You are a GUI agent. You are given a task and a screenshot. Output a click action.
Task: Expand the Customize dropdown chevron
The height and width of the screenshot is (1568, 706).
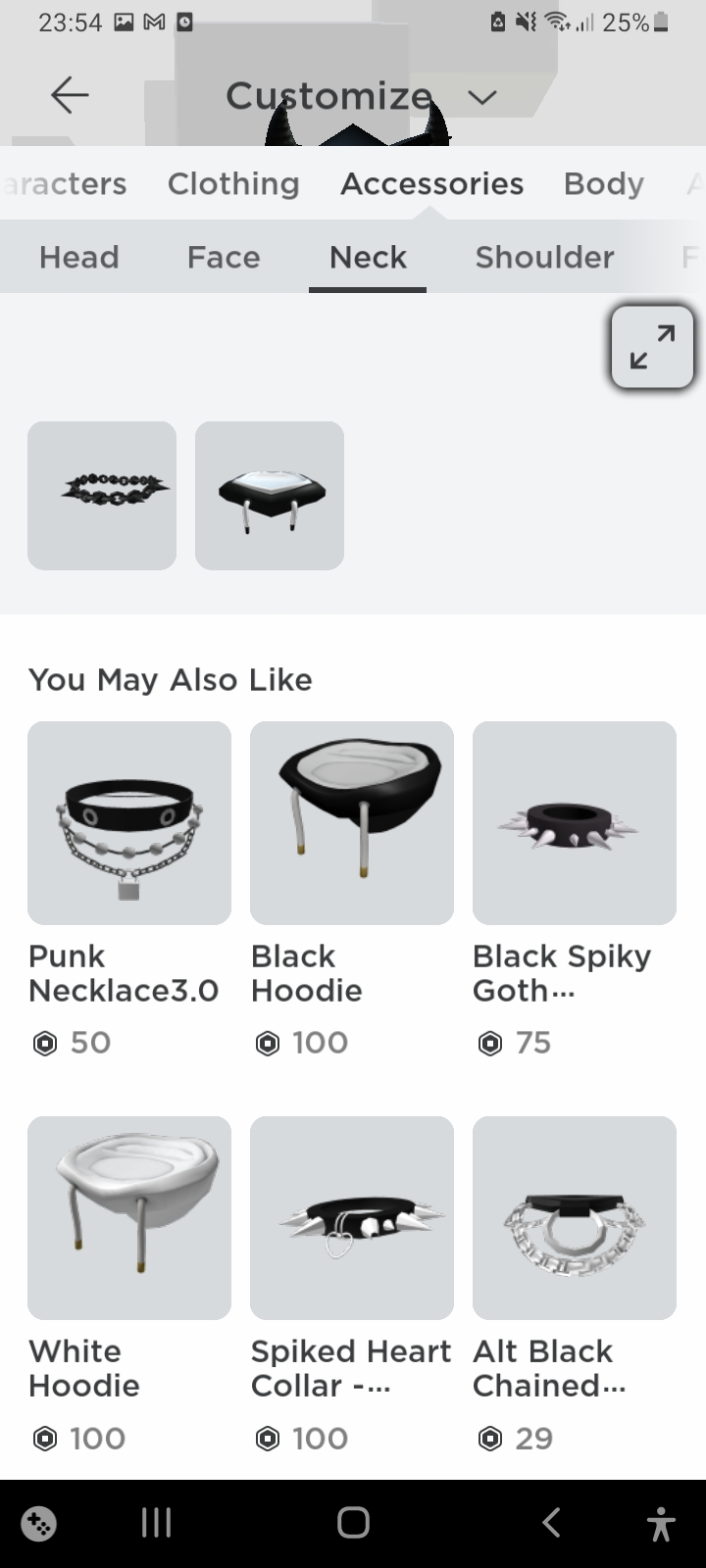click(x=481, y=97)
